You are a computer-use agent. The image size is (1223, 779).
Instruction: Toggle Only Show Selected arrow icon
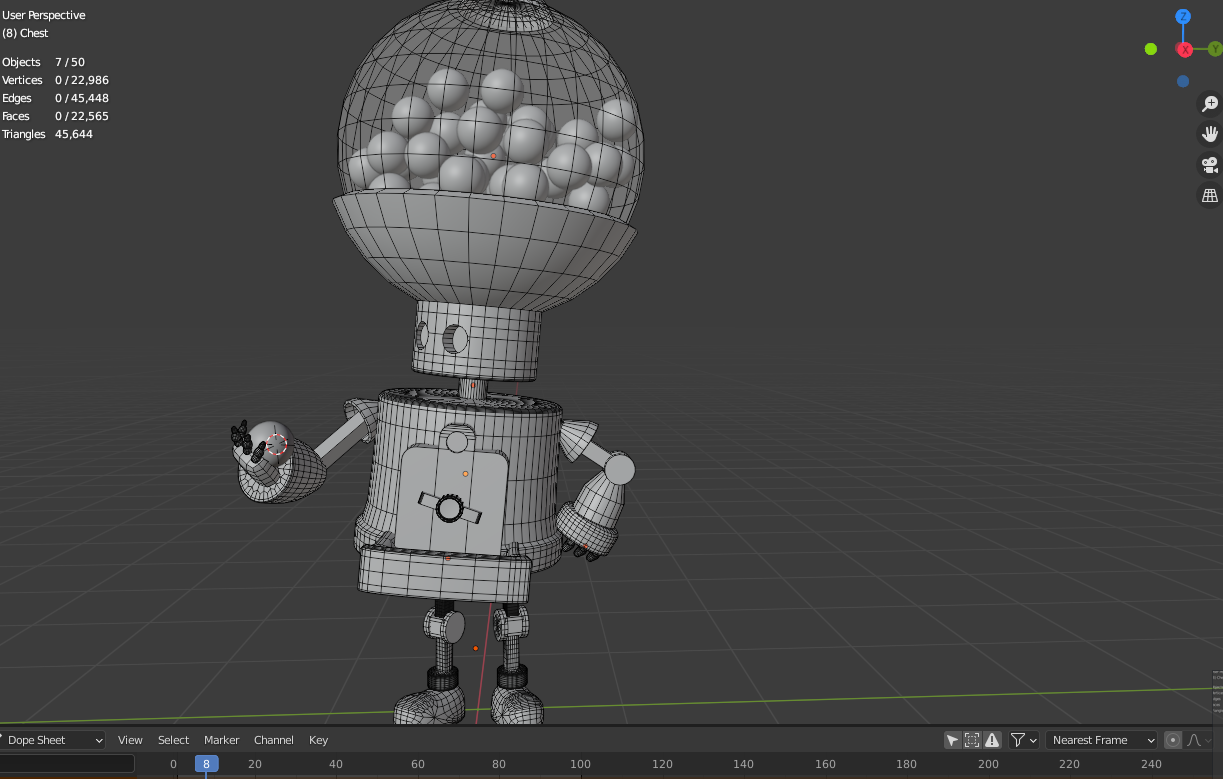click(952, 740)
